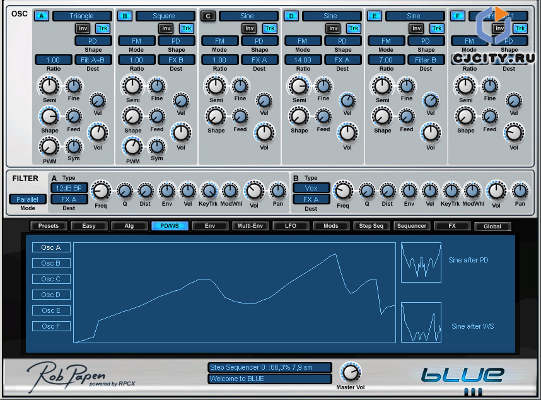Image resolution: width=541 pixels, height=400 pixels.
Task: Click the Sine after PD waveform preview
Action: (x=421, y=263)
